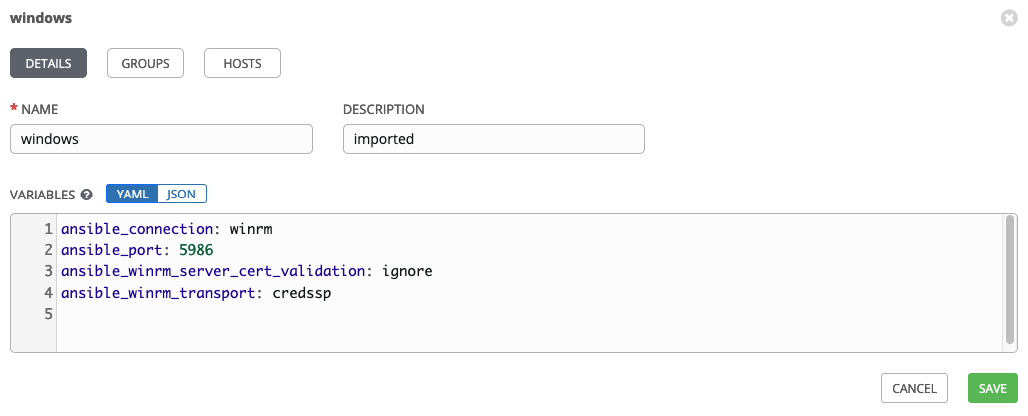Click into the Name input field
The image size is (1028, 416).
coord(161,139)
